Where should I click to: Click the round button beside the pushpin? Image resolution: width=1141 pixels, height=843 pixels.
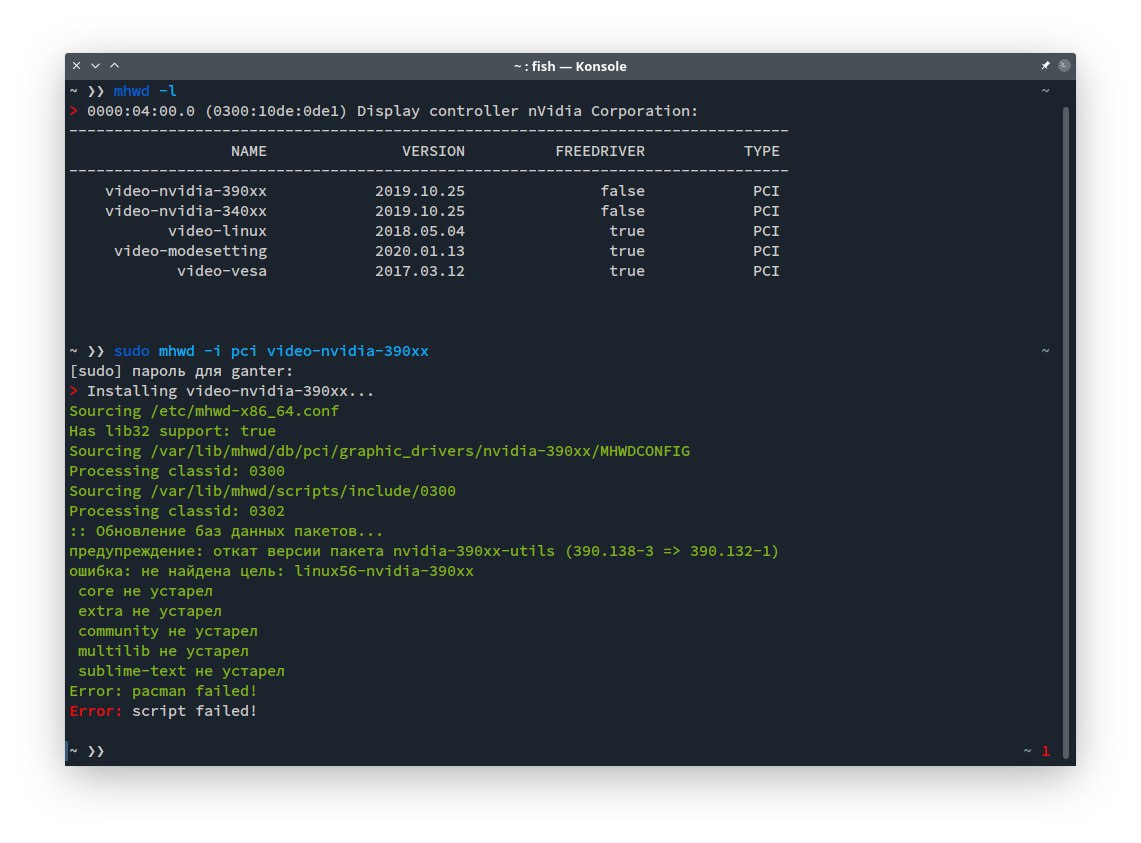click(1064, 66)
